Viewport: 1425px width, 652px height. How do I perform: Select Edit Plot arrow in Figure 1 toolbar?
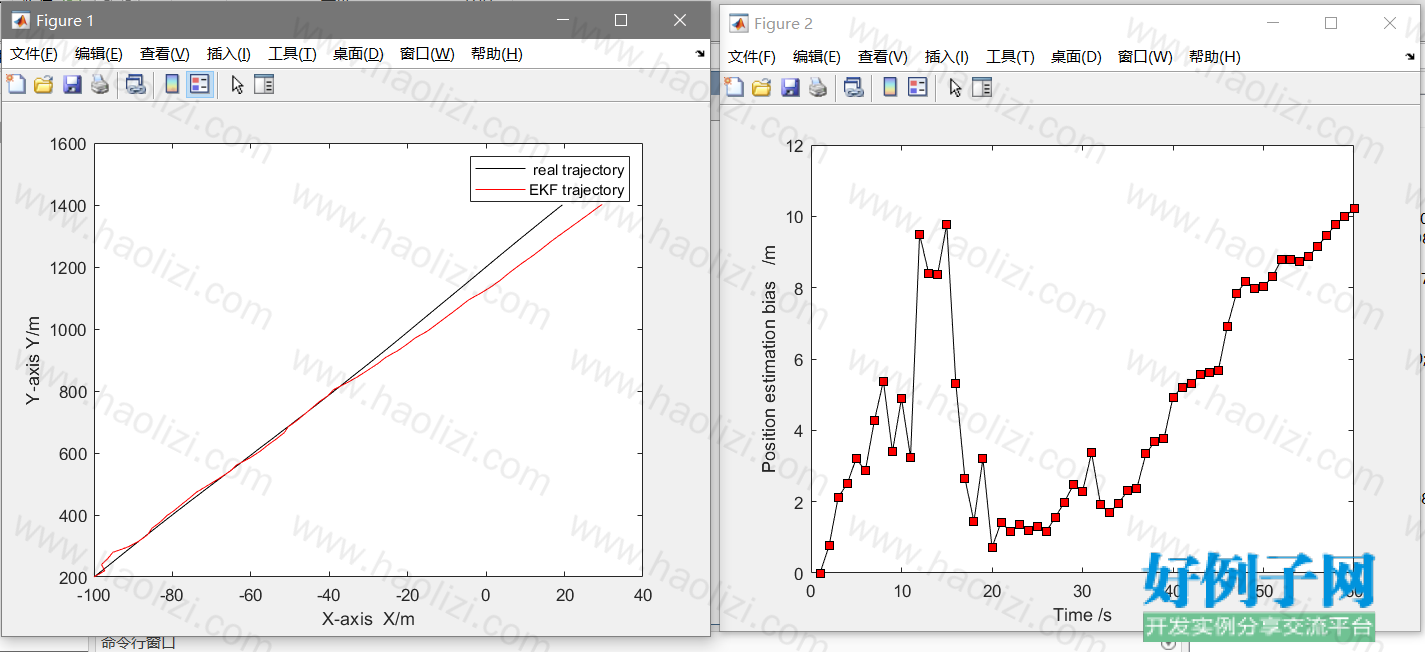pos(237,84)
